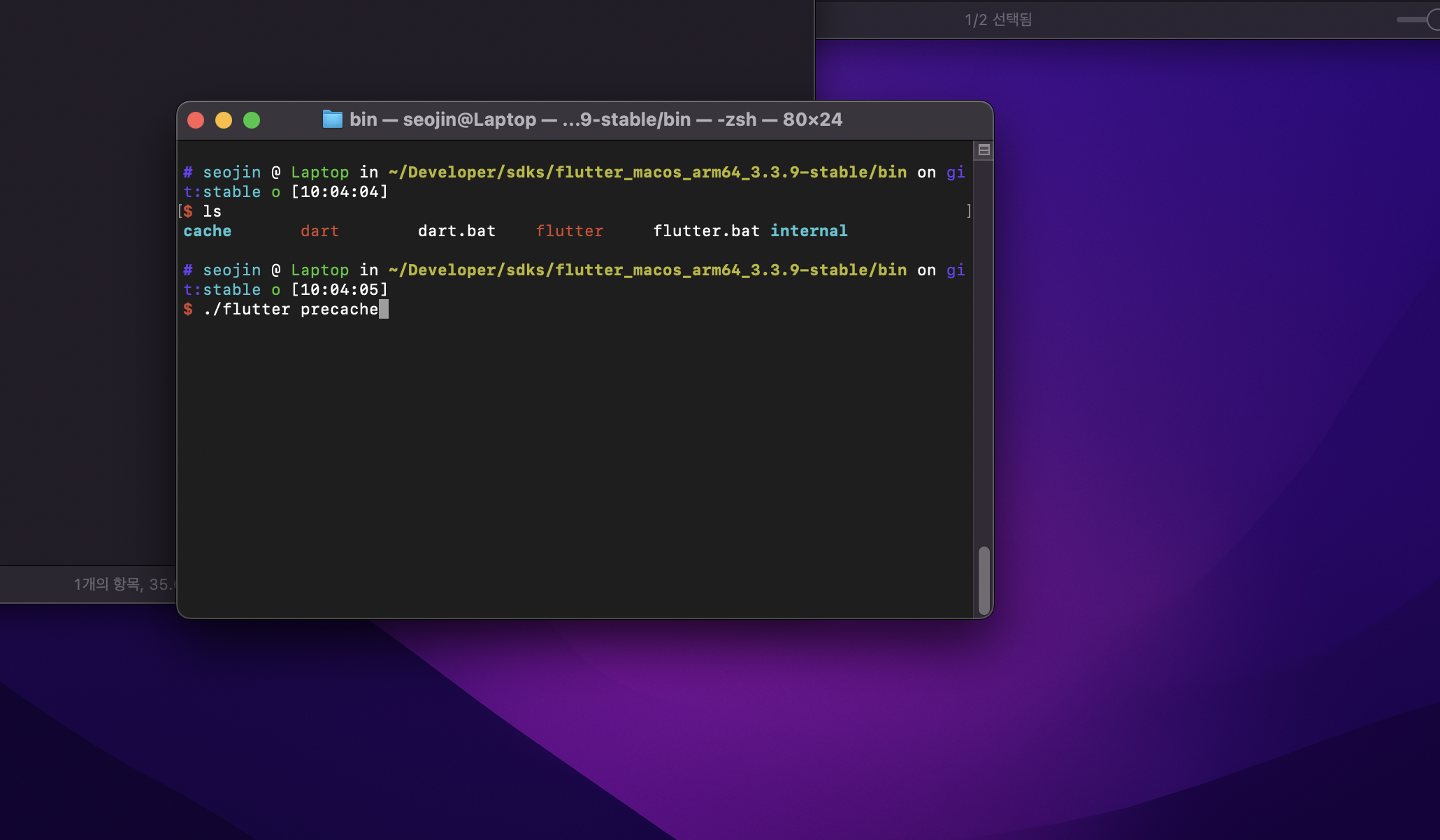Viewport: 1440px width, 840px height.
Task: Click the Finder icon-size slider at top right
Action: [x=1419, y=20]
